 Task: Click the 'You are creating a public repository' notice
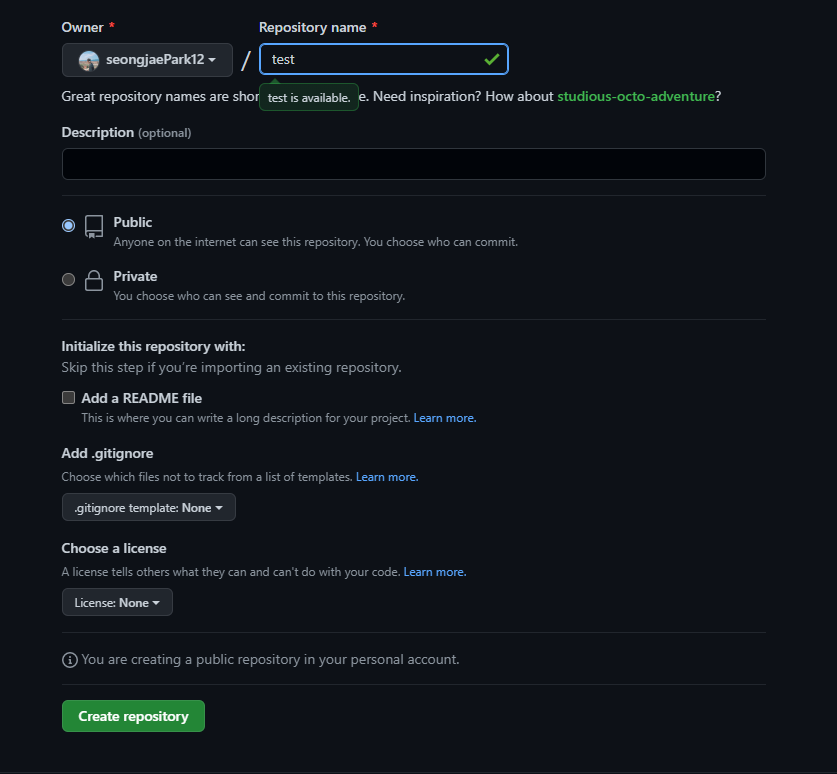(270, 660)
